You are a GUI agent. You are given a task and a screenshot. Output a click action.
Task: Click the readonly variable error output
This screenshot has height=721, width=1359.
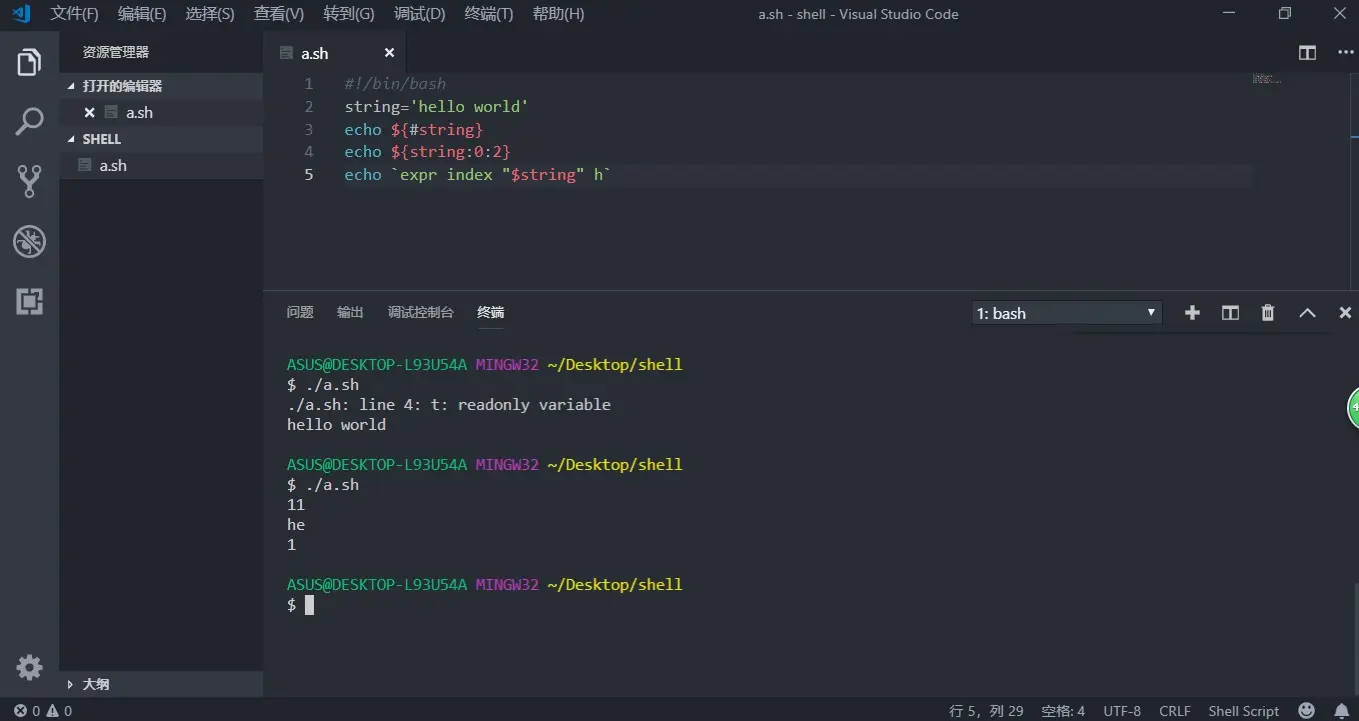click(x=449, y=405)
